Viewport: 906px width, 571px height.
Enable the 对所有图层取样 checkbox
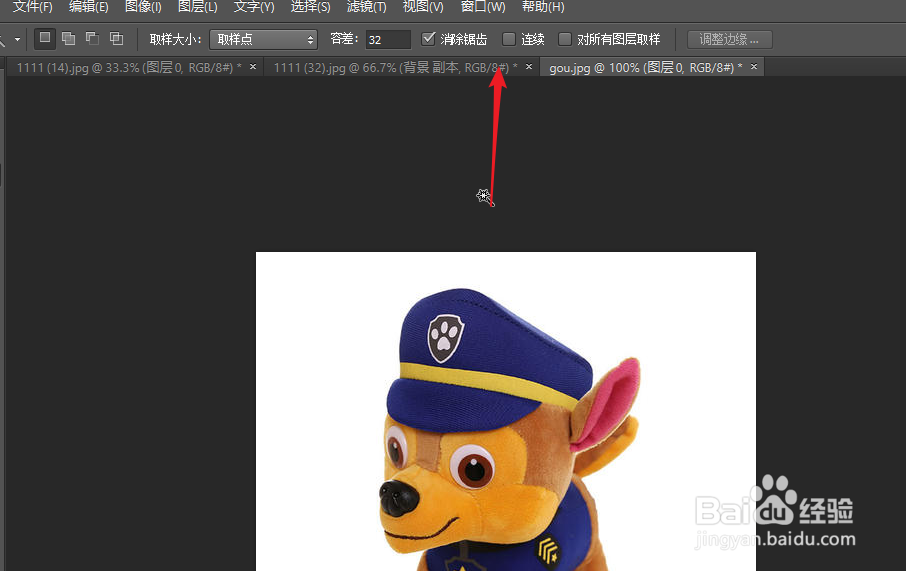tap(565, 39)
